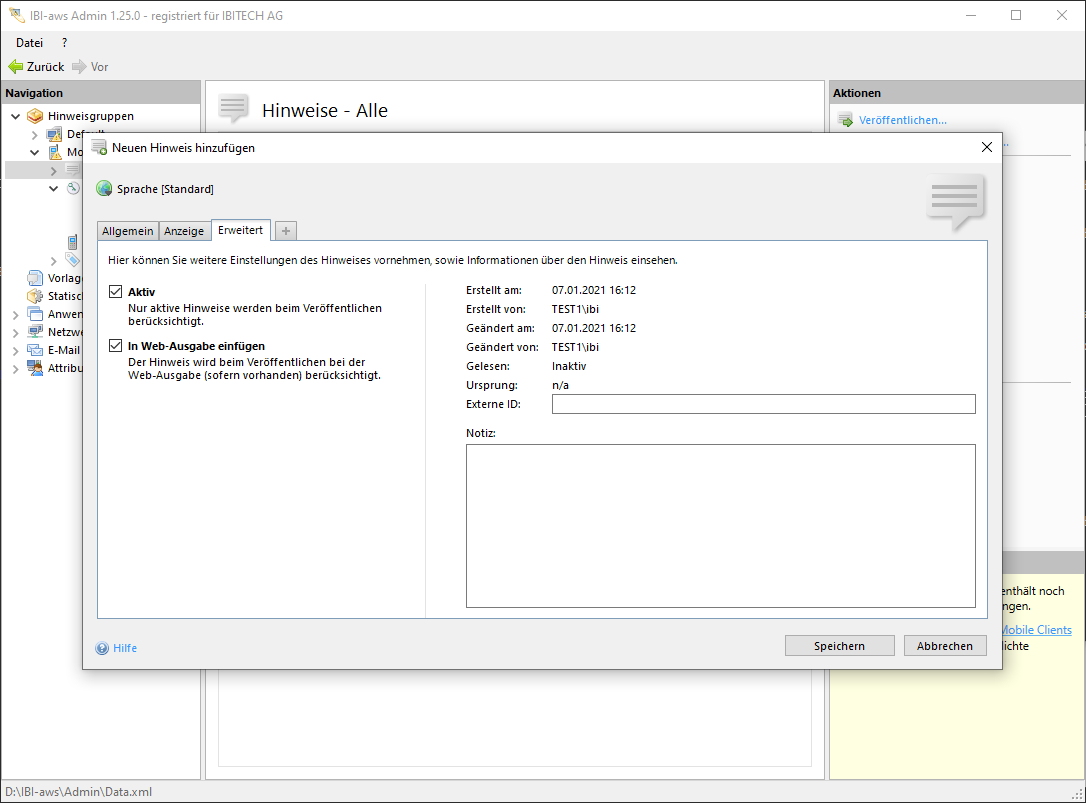
Task: Click the Statisch gear icon in navigation
Action: point(36,296)
